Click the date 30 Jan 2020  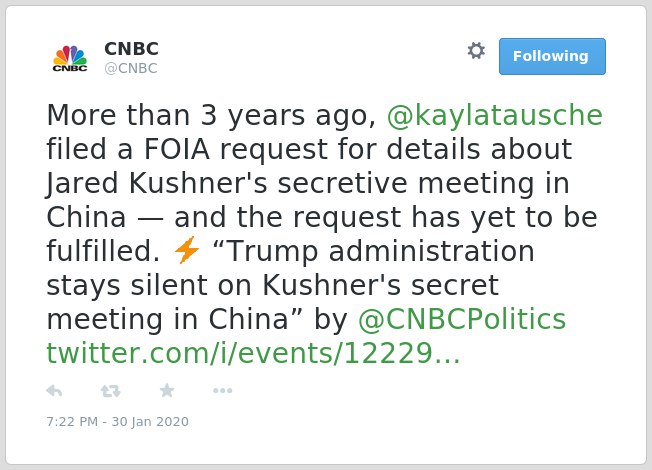(x=150, y=422)
